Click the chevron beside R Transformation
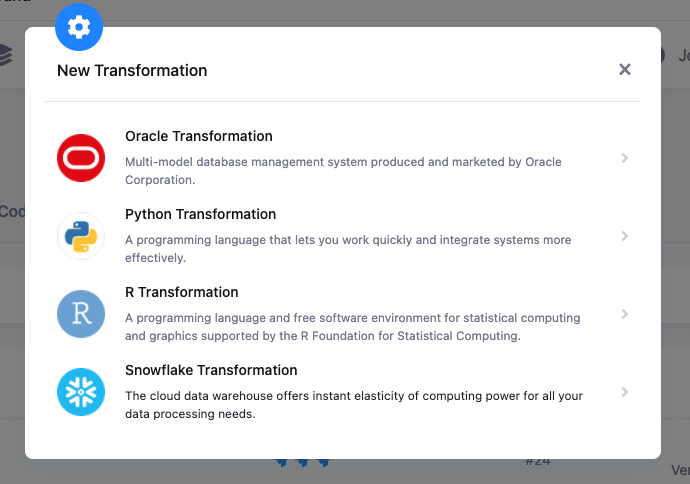This screenshot has height=484, width=690. (624, 314)
